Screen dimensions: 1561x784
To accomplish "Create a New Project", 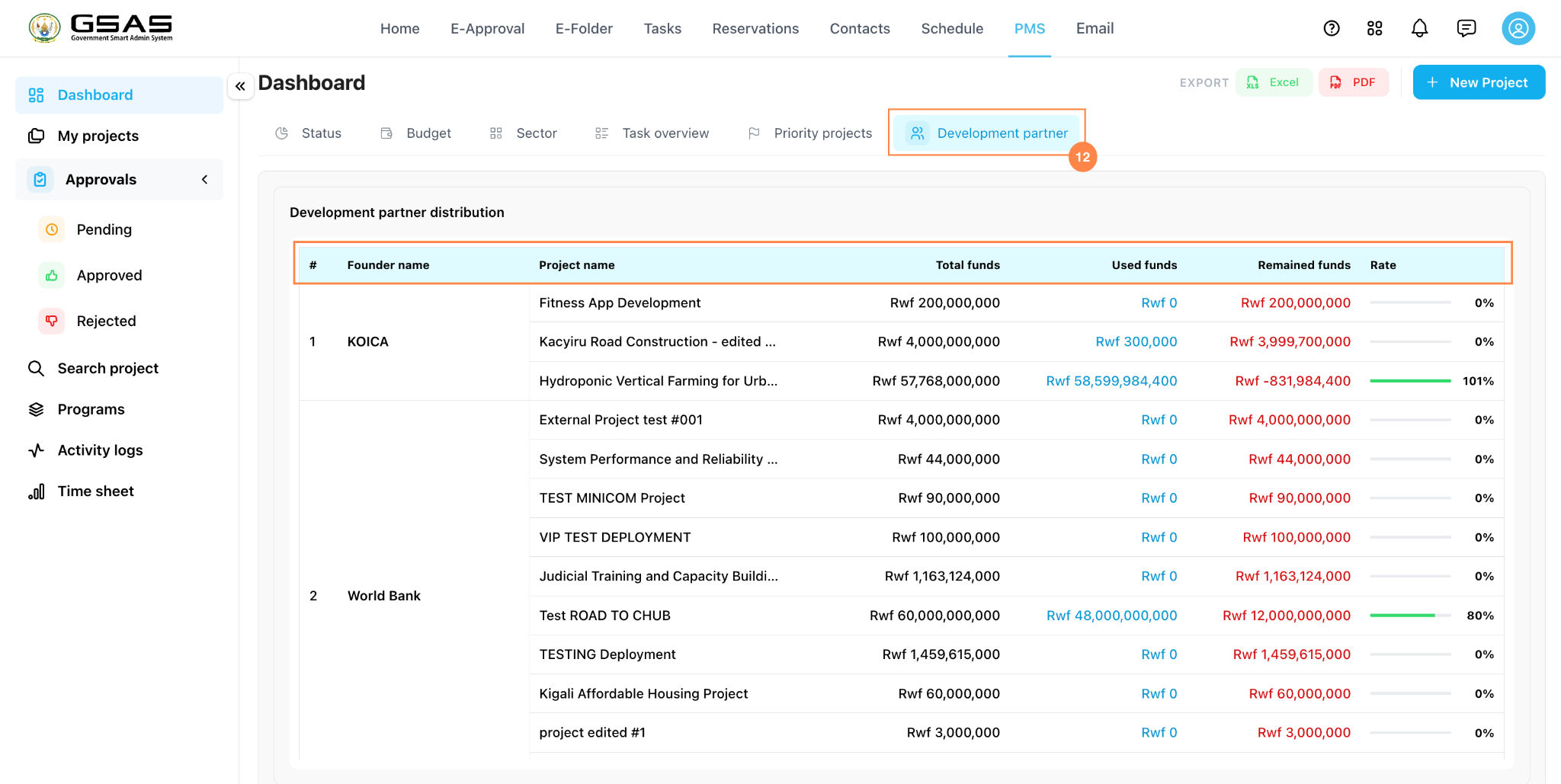I will (1479, 82).
